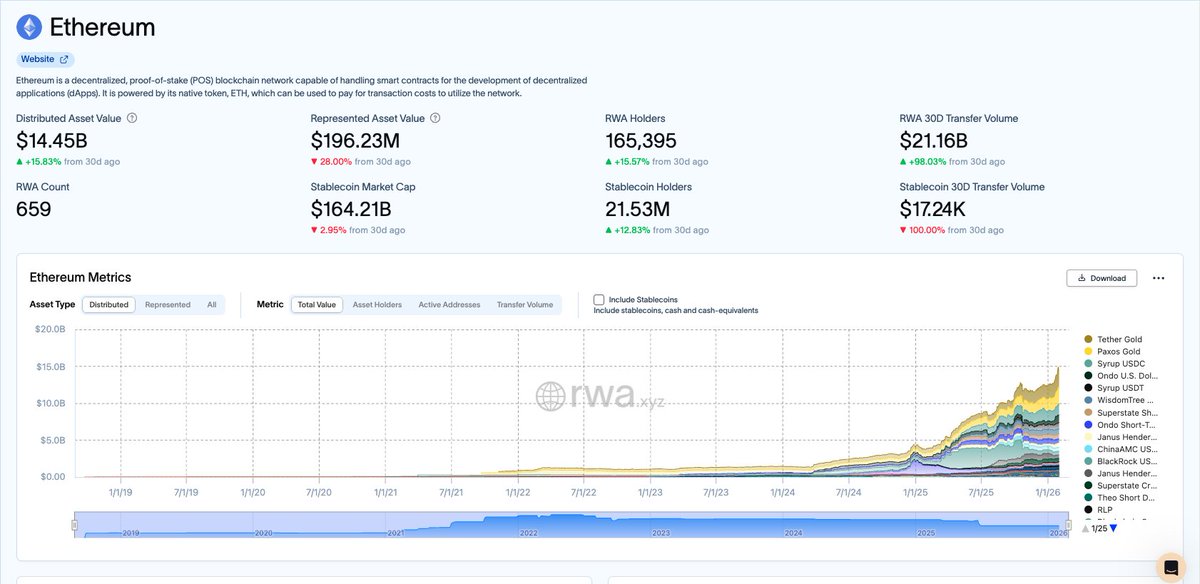1200x584 pixels.
Task: Click the Superstate Cr... legend entry
Action: [1120, 485]
